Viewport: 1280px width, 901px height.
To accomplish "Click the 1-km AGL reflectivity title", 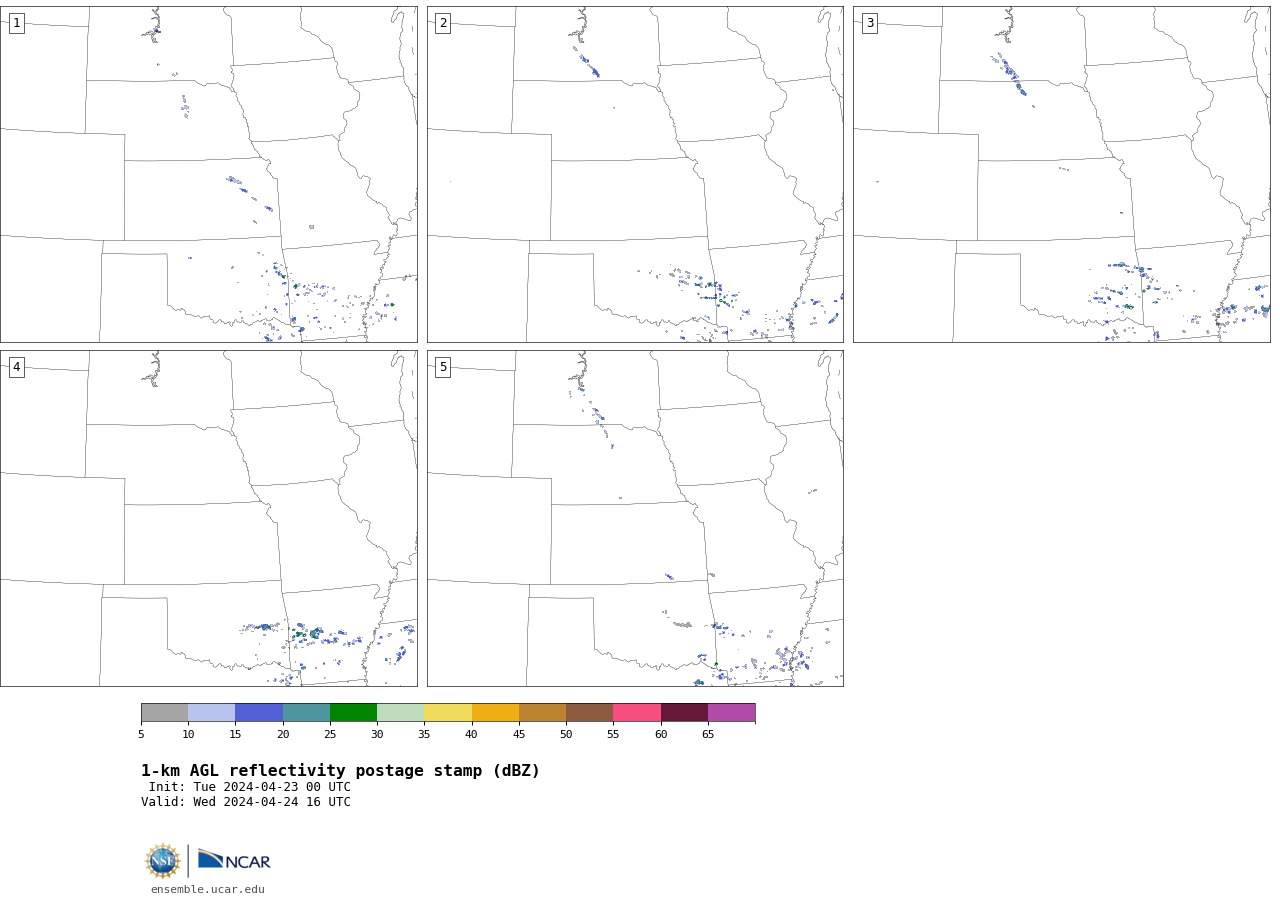I will point(340,771).
